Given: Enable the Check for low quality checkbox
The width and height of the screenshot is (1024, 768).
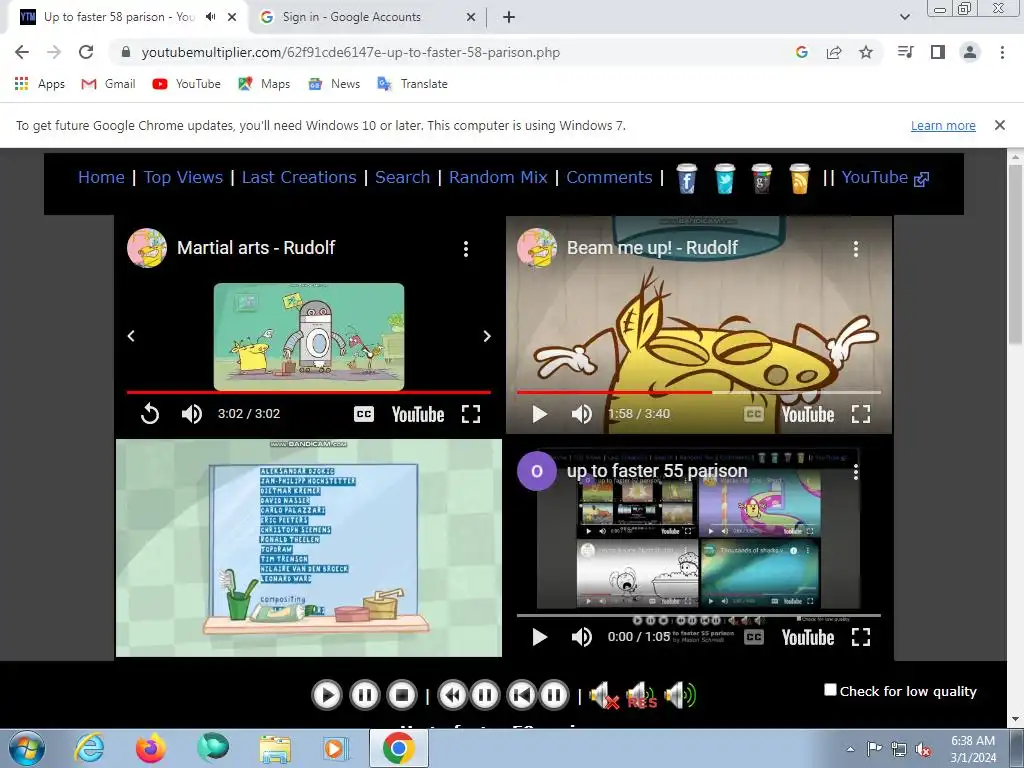Looking at the screenshot, I should click(830, 690).
